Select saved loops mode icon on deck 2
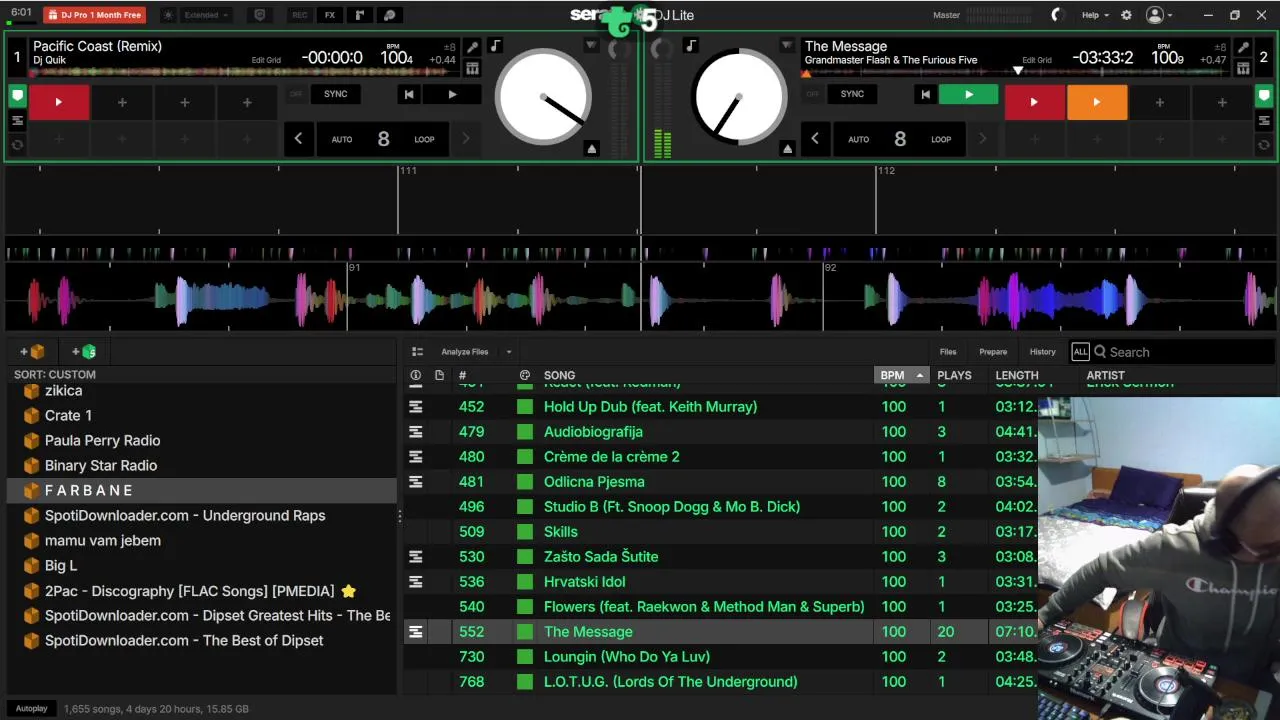 tap(1263, 121)
